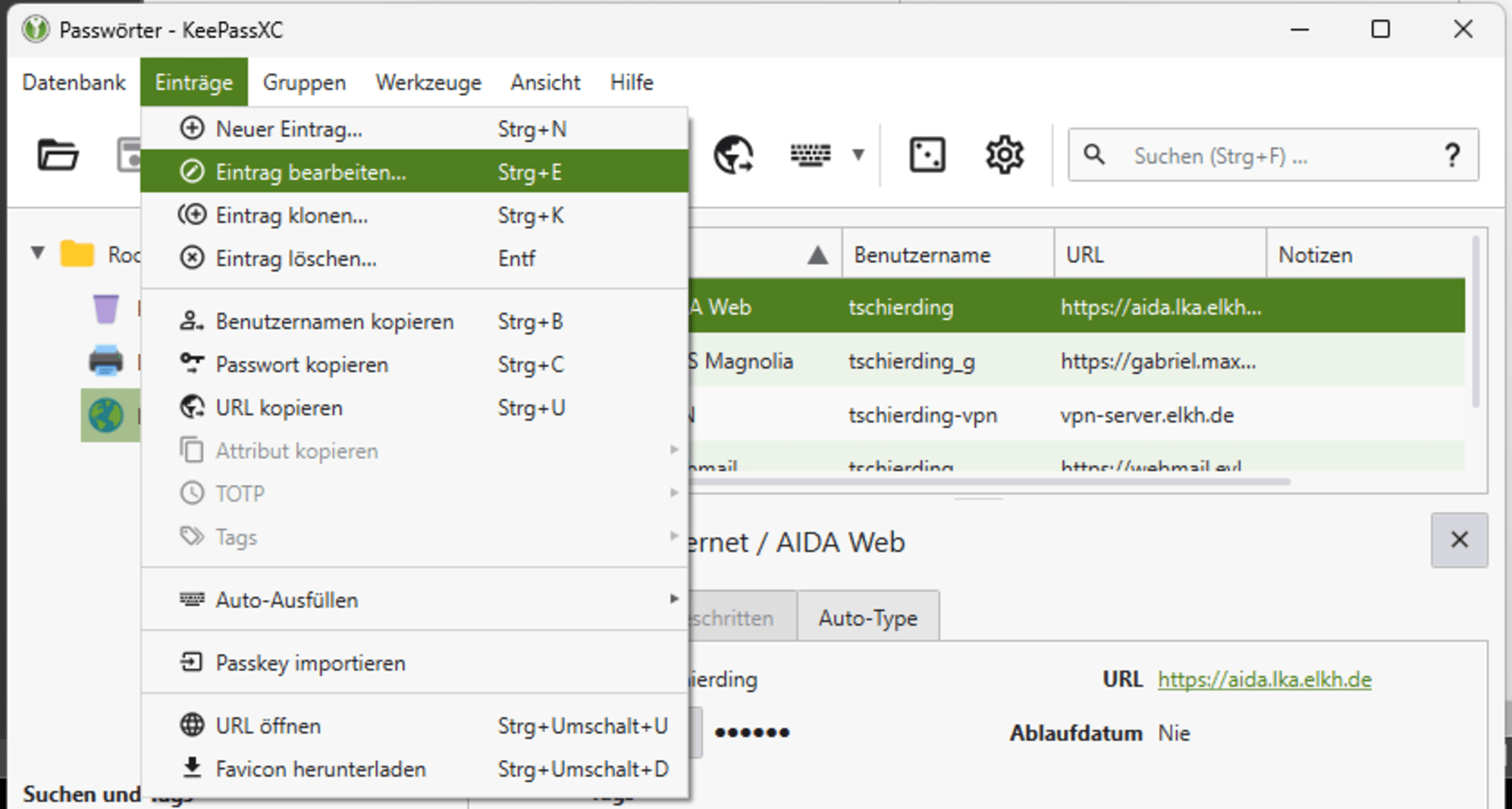Click the copy URL globe toolbar icon
Image resolution: width=1512 pixels, height=809 pixels.
[734, 155]
